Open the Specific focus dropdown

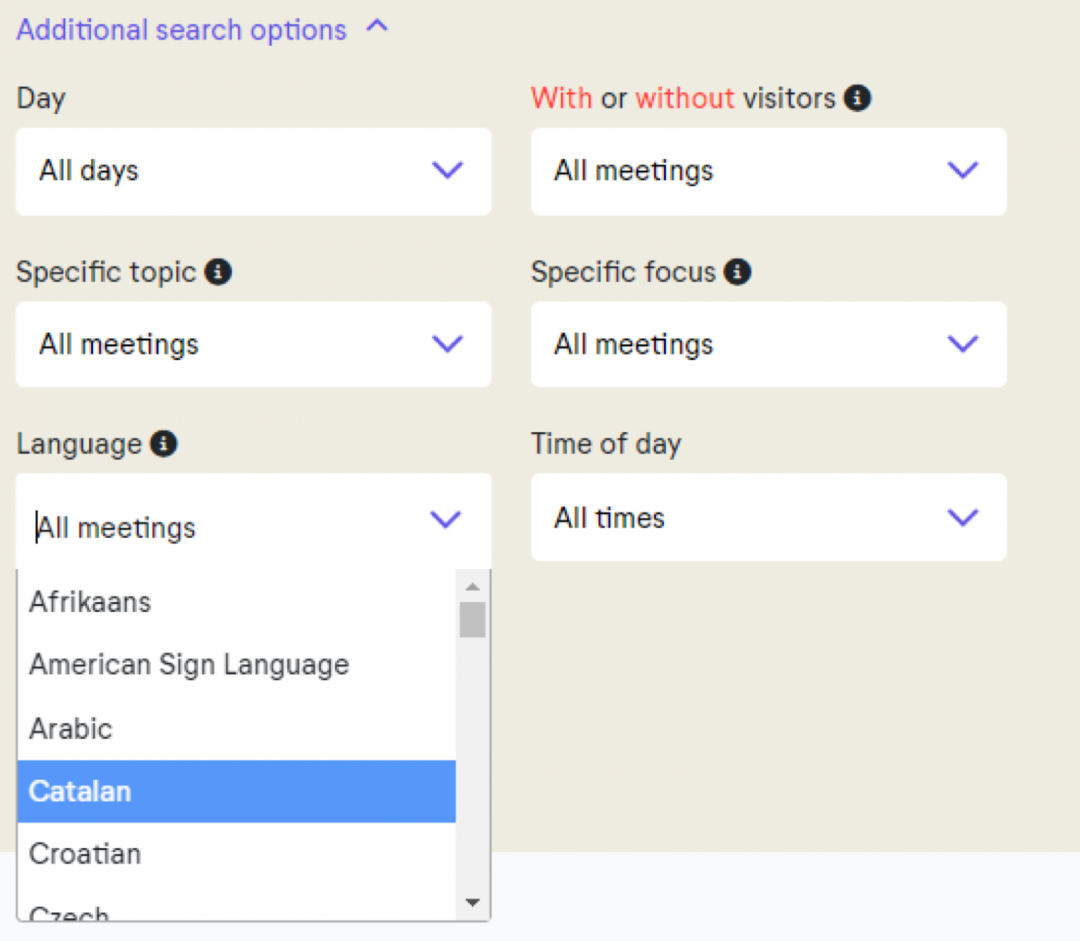(x=768, y=345)
